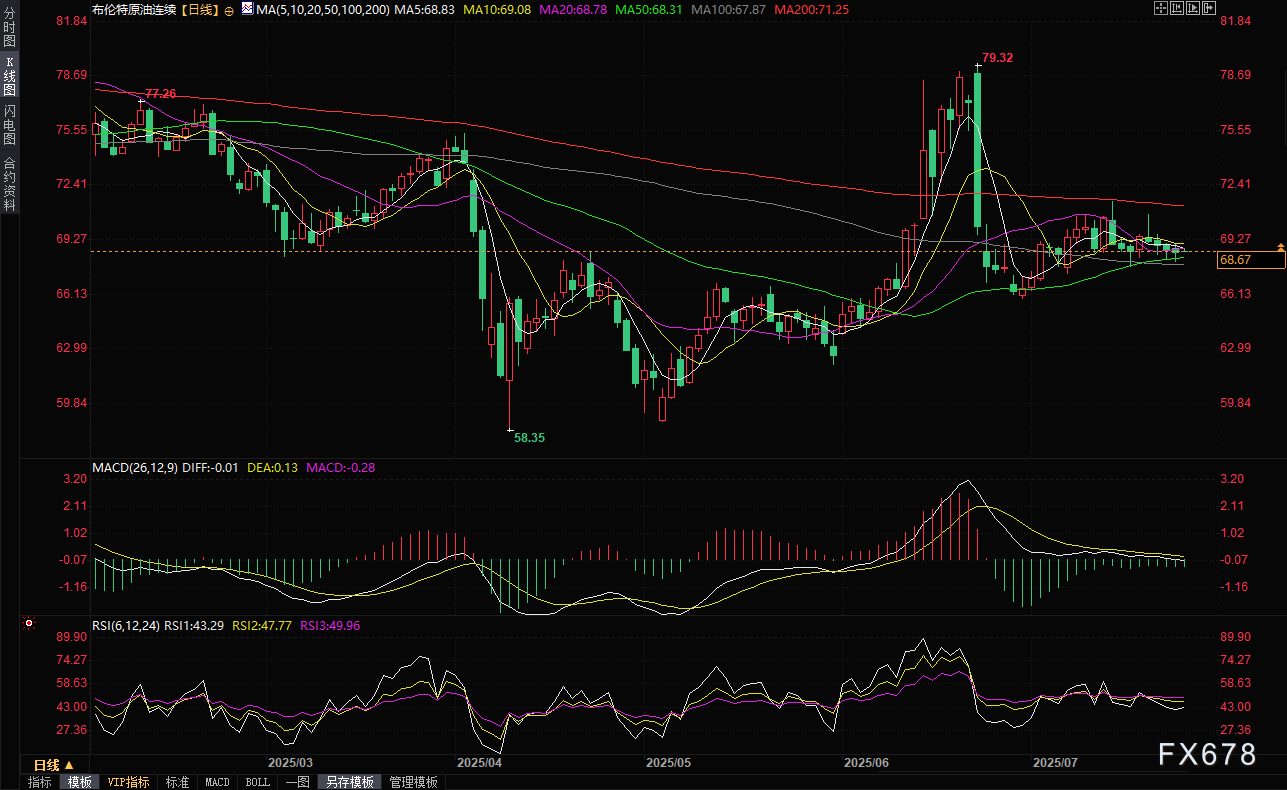The width and height of the screenshot is (1287, 790).
Task: Open the 合约资料 side tab
Action: pos(9,184)
